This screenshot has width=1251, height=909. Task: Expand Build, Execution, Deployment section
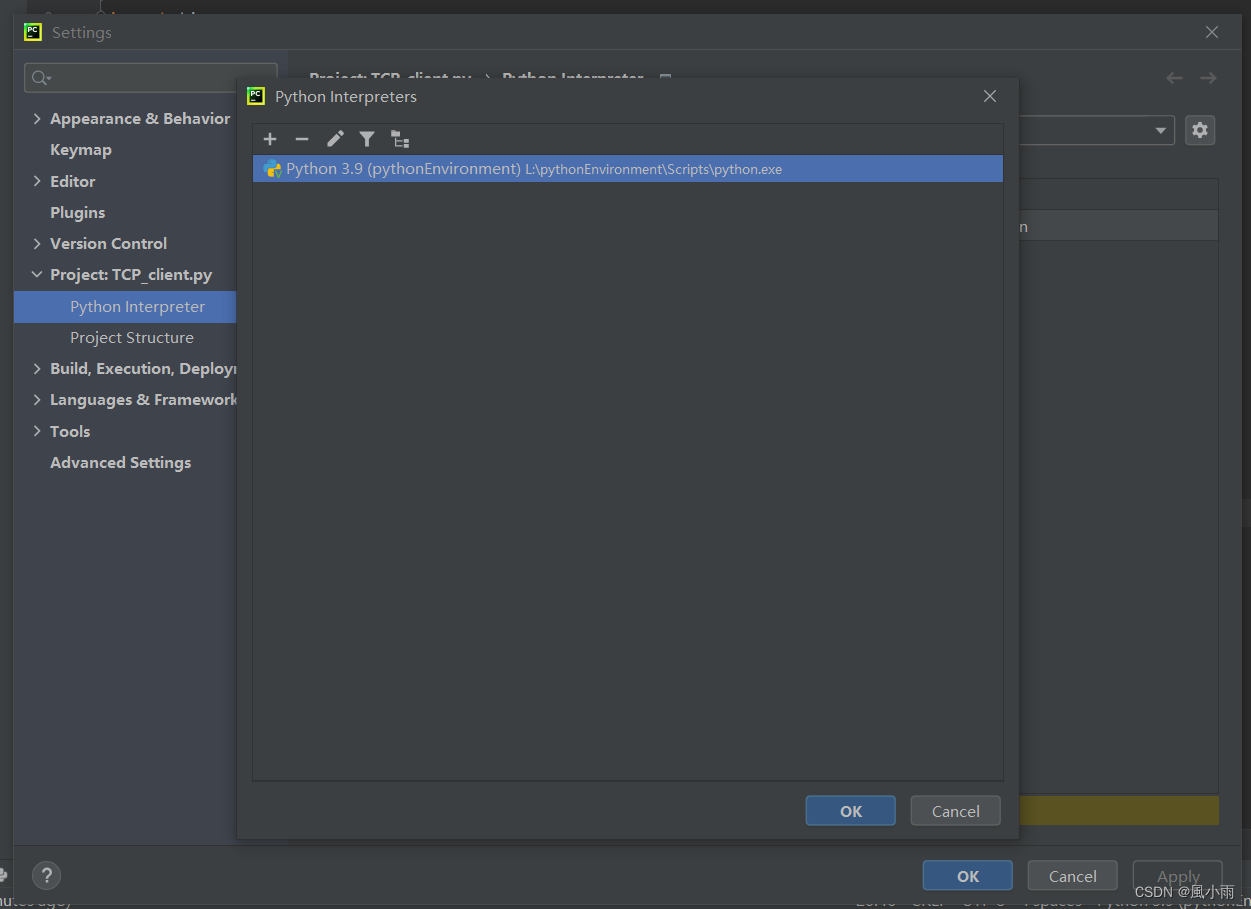(37, 369)
